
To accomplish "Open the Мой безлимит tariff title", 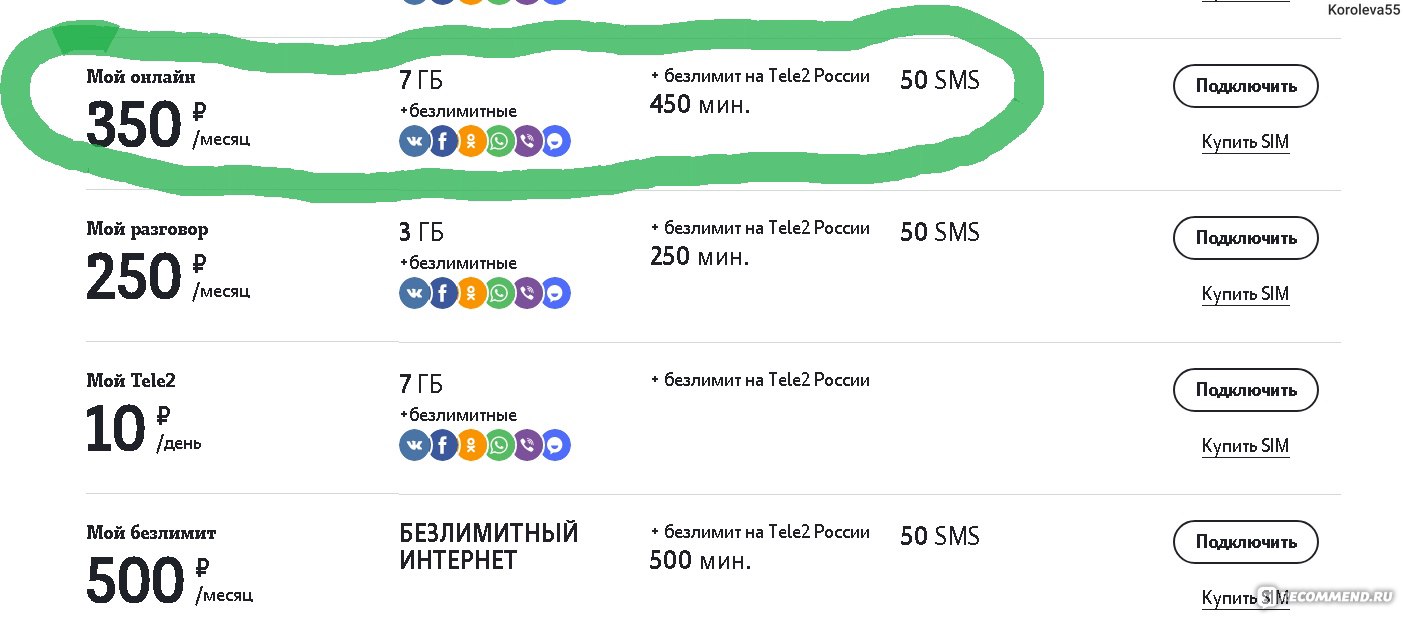I will point(151,533).
